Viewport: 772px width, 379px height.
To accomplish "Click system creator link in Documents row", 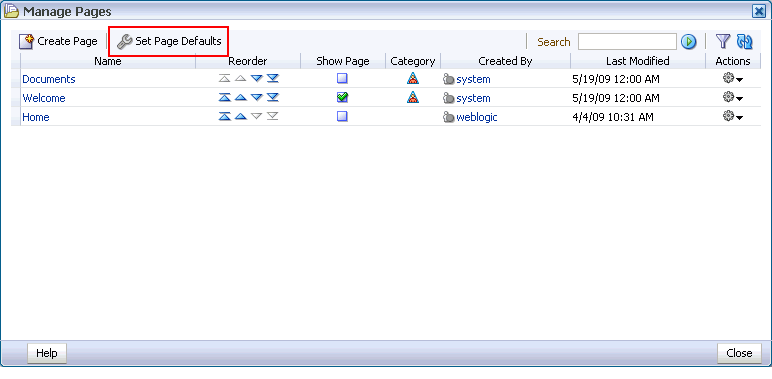I will click(x=473, y=79).
